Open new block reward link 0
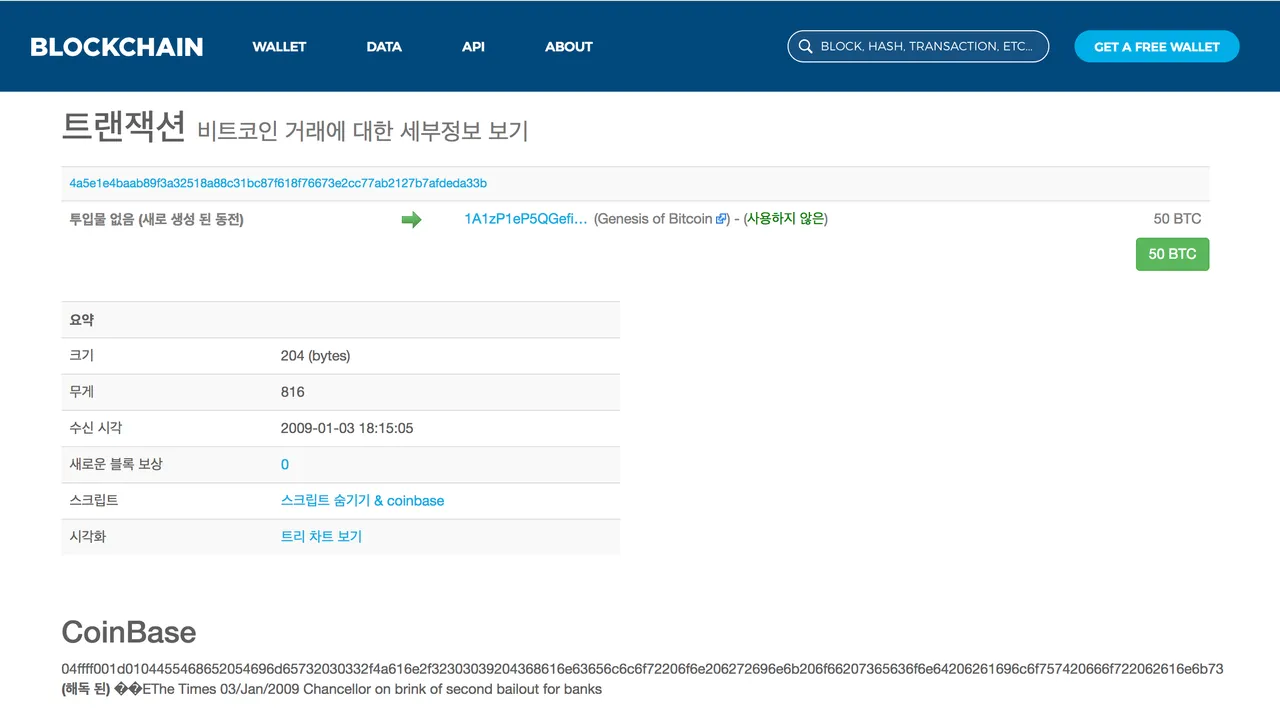This screenshot has height=709, width=1280. pos(285,464)
